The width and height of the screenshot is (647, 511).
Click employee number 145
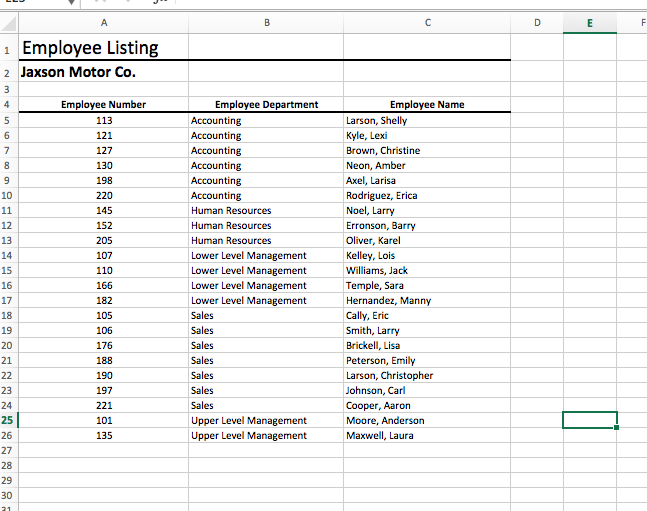pos(104,211)
